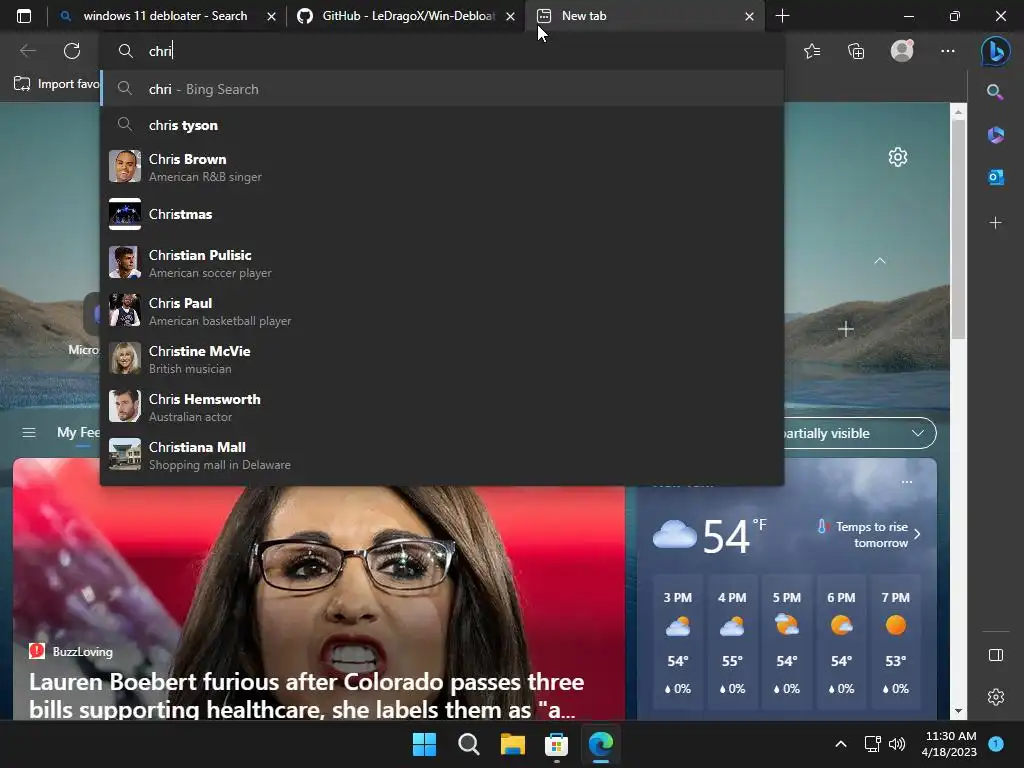Open File Explorer from taskbar

coord(513,744)
